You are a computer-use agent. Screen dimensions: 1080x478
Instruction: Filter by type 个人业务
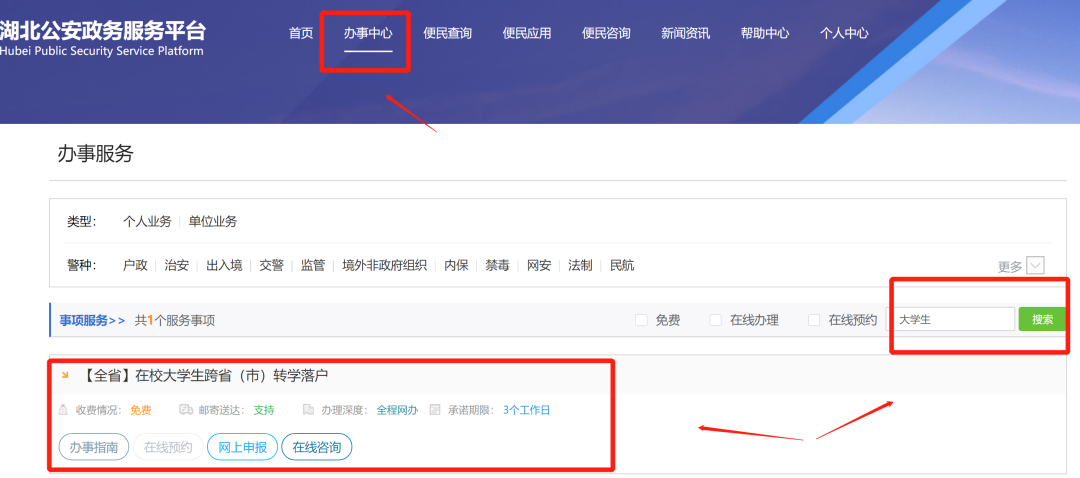147,222
